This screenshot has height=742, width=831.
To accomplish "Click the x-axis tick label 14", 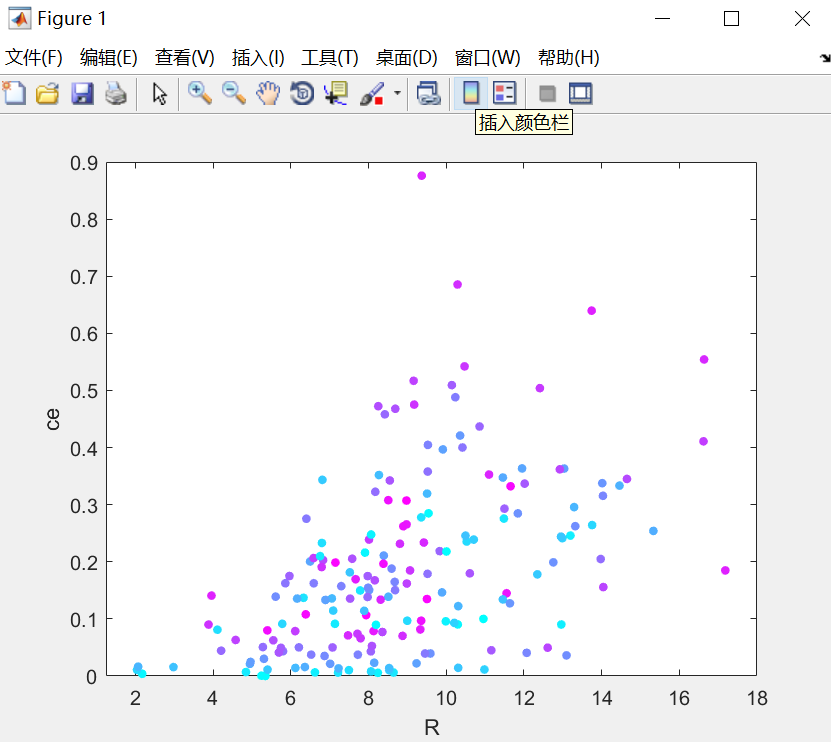I will pyautogui.click(x=602, y=699).
